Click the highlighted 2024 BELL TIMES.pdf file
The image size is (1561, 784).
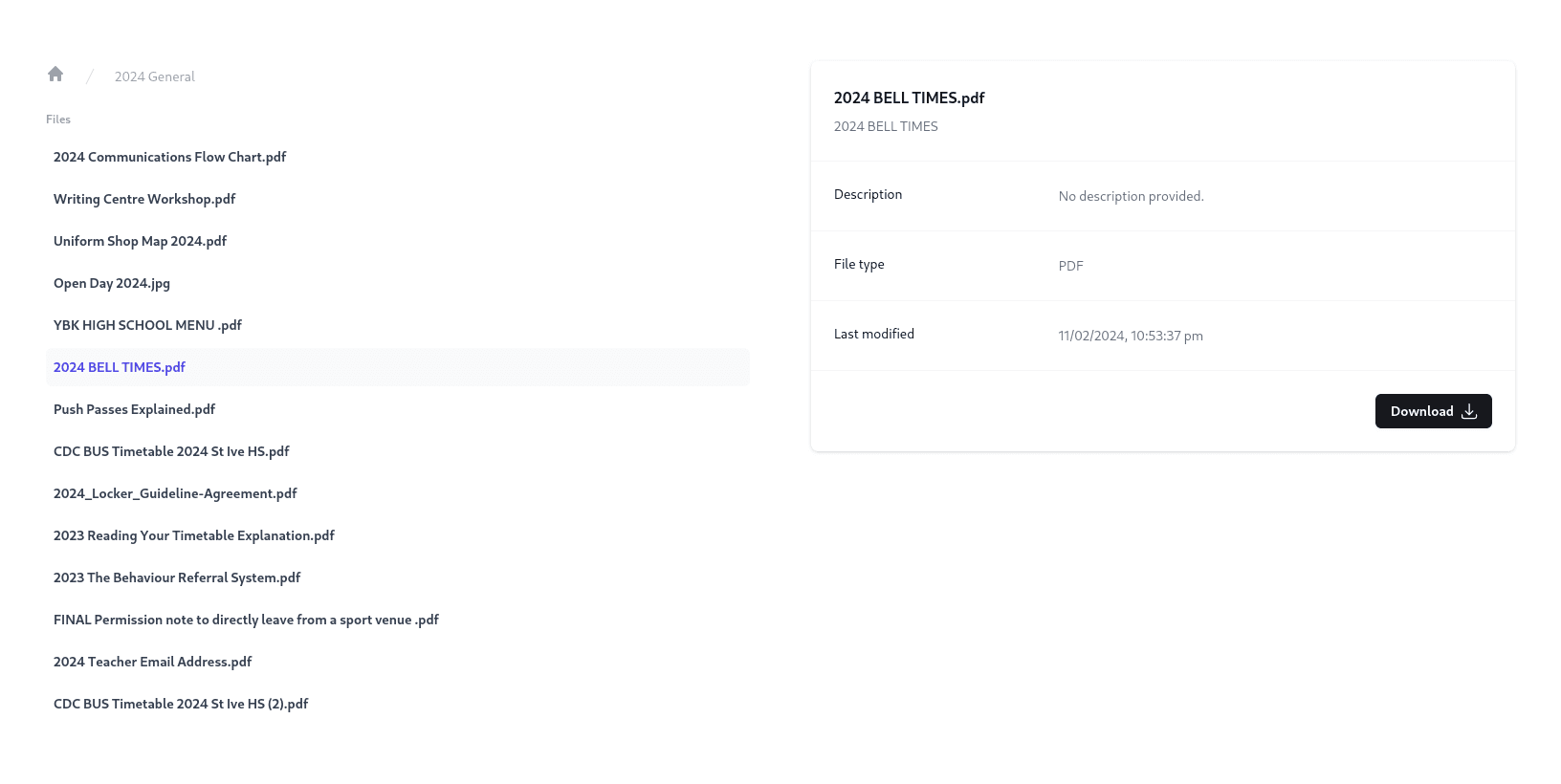[x=120, y=367]
